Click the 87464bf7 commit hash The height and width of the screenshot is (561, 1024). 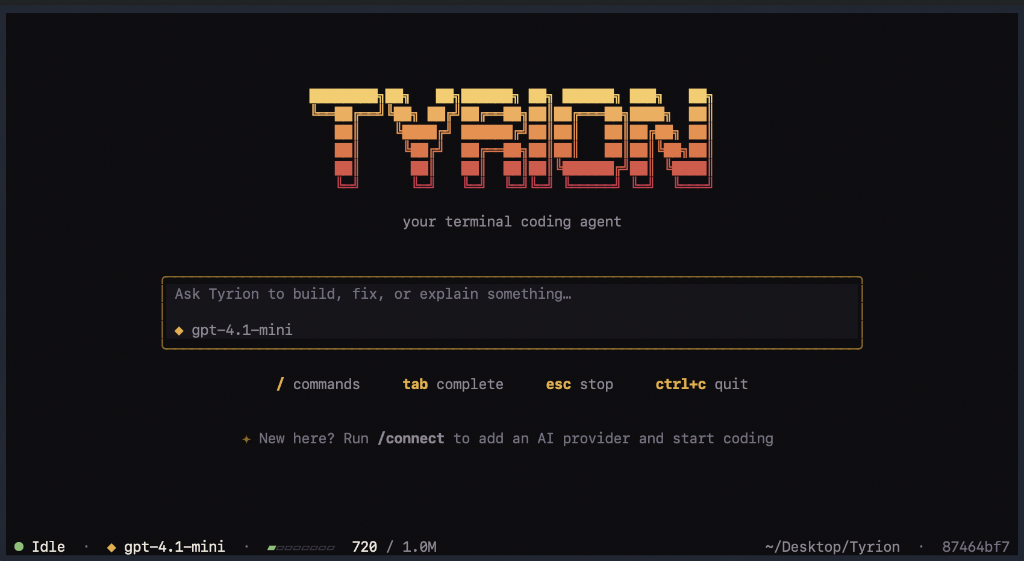click(x=976, y=547)
